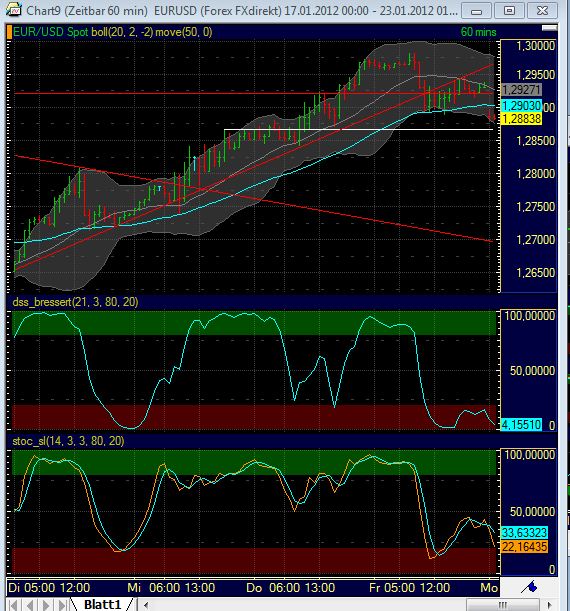Select the Blatt1 sheet tab

click(x=103, y=605)
